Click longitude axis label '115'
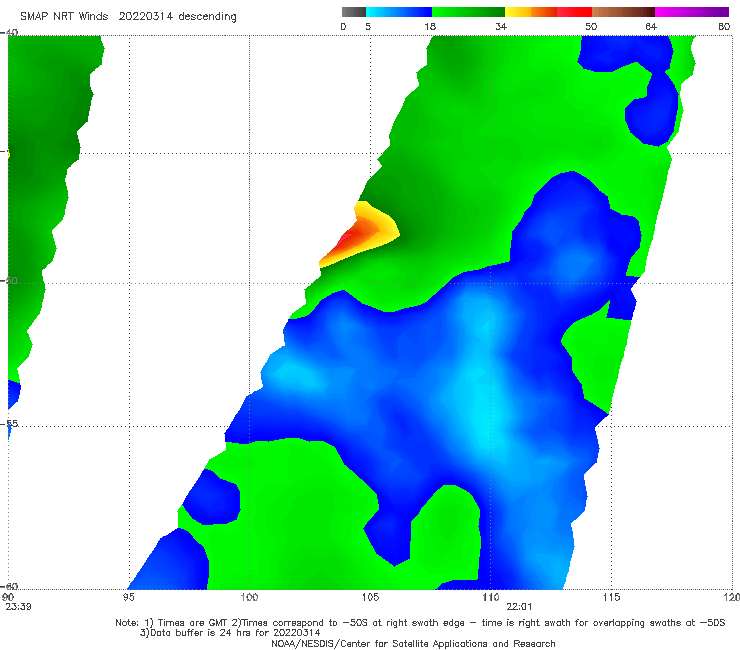The image size is (740, 650). point(612,597)
